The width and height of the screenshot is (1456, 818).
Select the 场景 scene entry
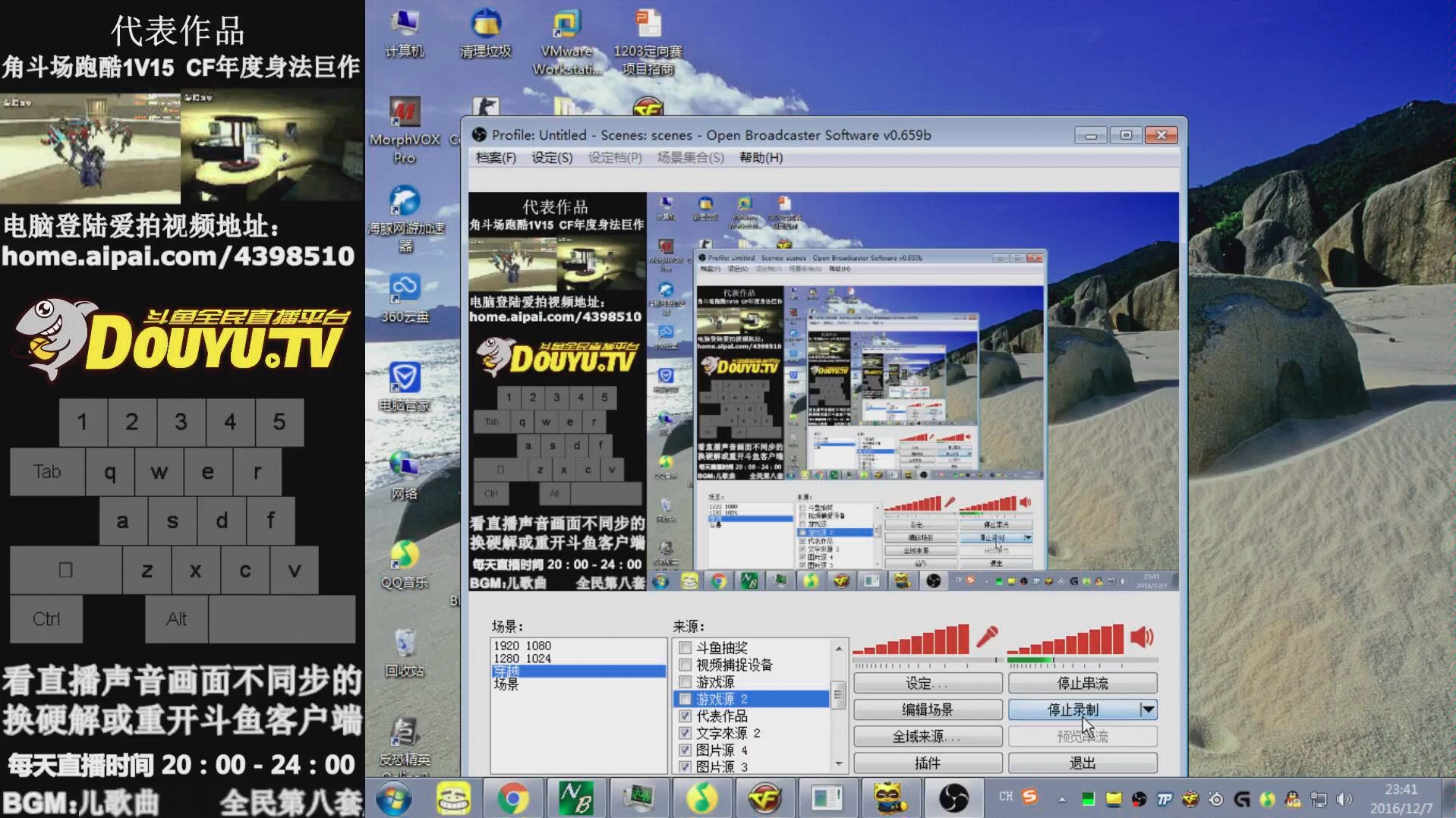click(578, 684)
